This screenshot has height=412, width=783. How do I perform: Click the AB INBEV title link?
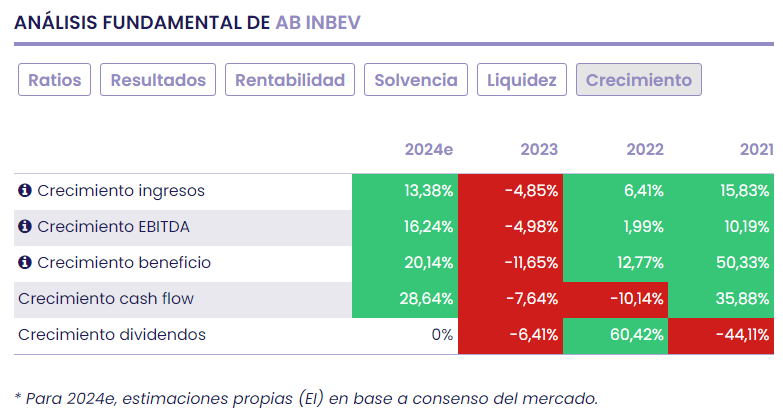point(317,24)
